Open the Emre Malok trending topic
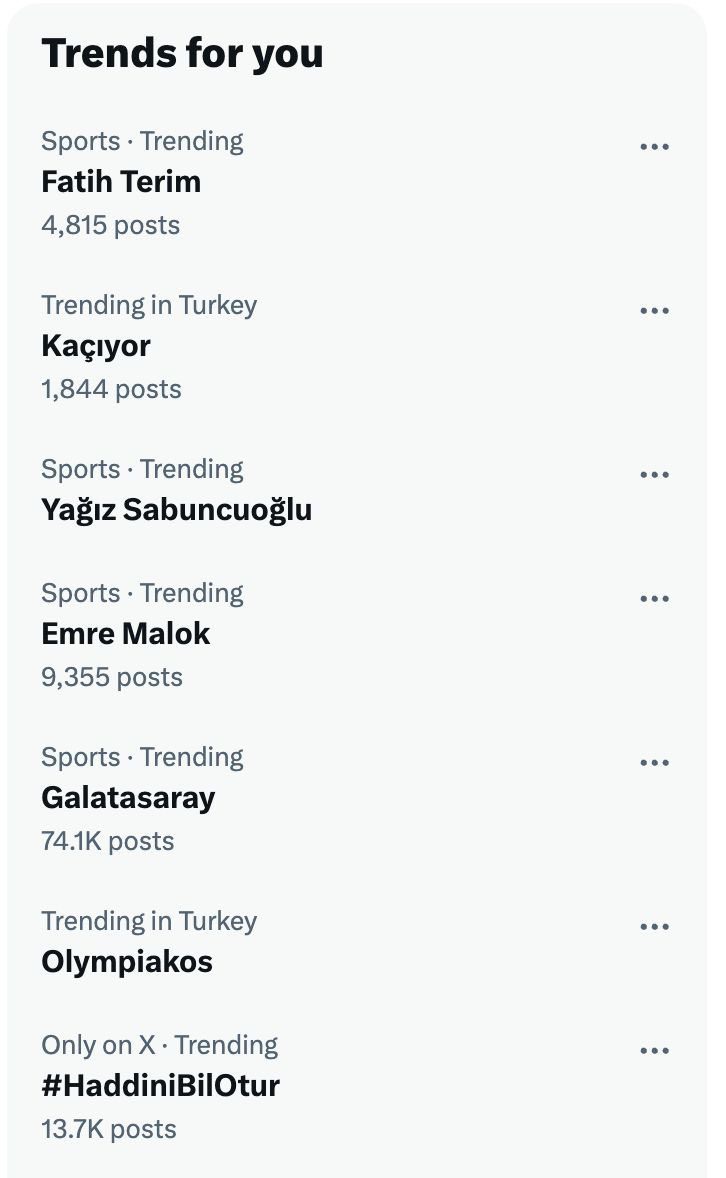This screenshot has width=726, height=1178. [126, 634]
